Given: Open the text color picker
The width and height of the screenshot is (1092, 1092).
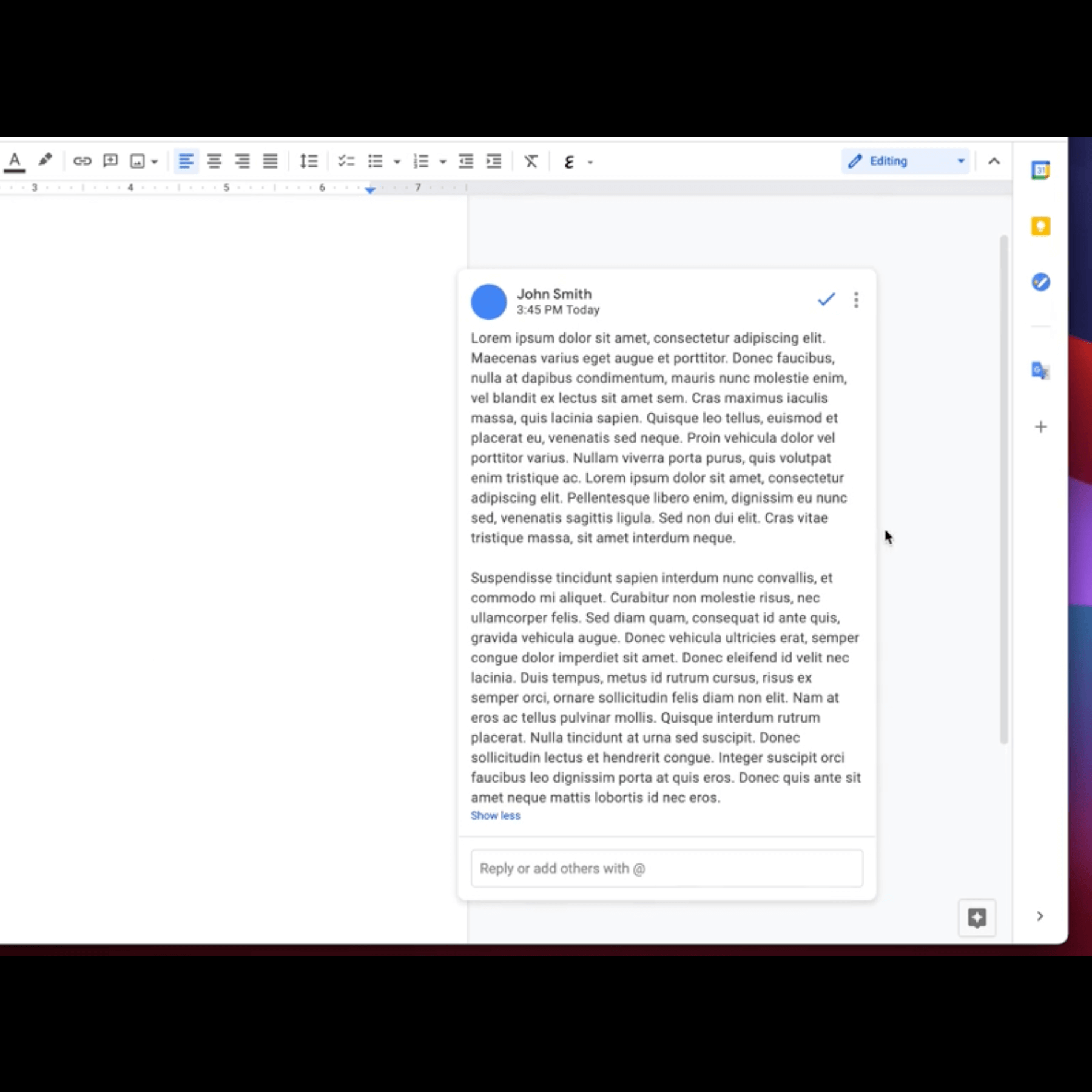Looking at the screenshot, I should point(15,161).
